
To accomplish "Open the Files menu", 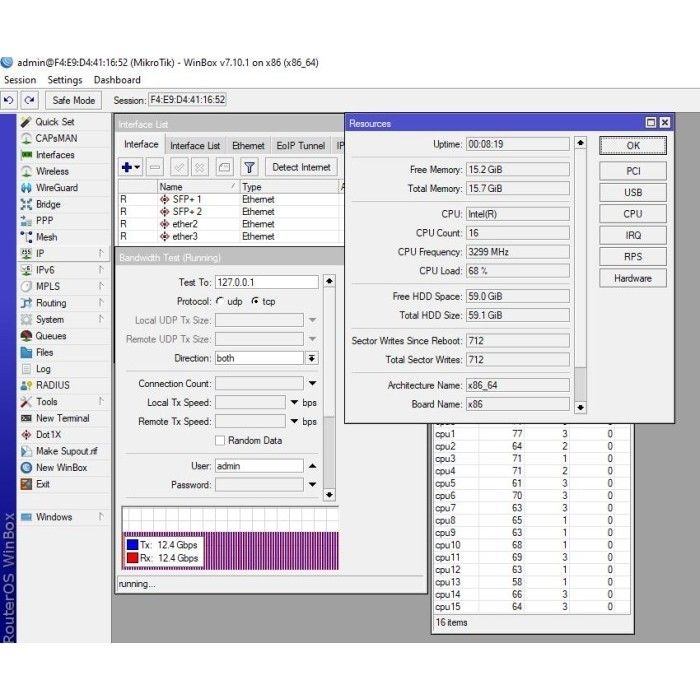I will click(44, 352).
